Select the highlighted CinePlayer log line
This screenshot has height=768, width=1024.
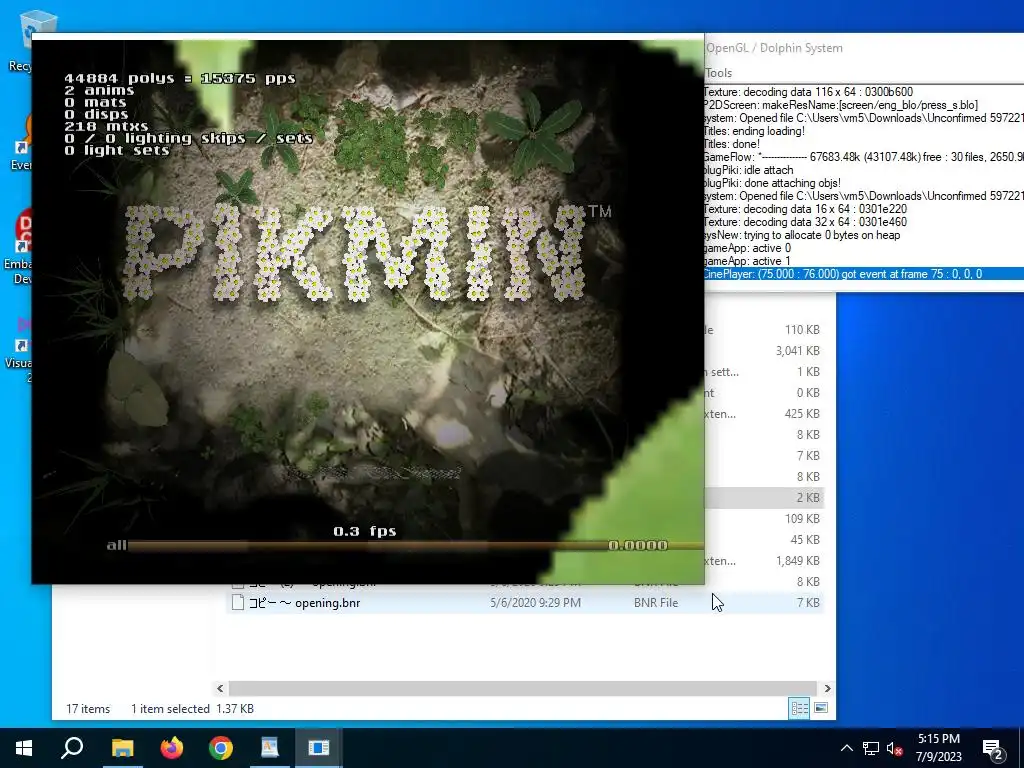863,274
